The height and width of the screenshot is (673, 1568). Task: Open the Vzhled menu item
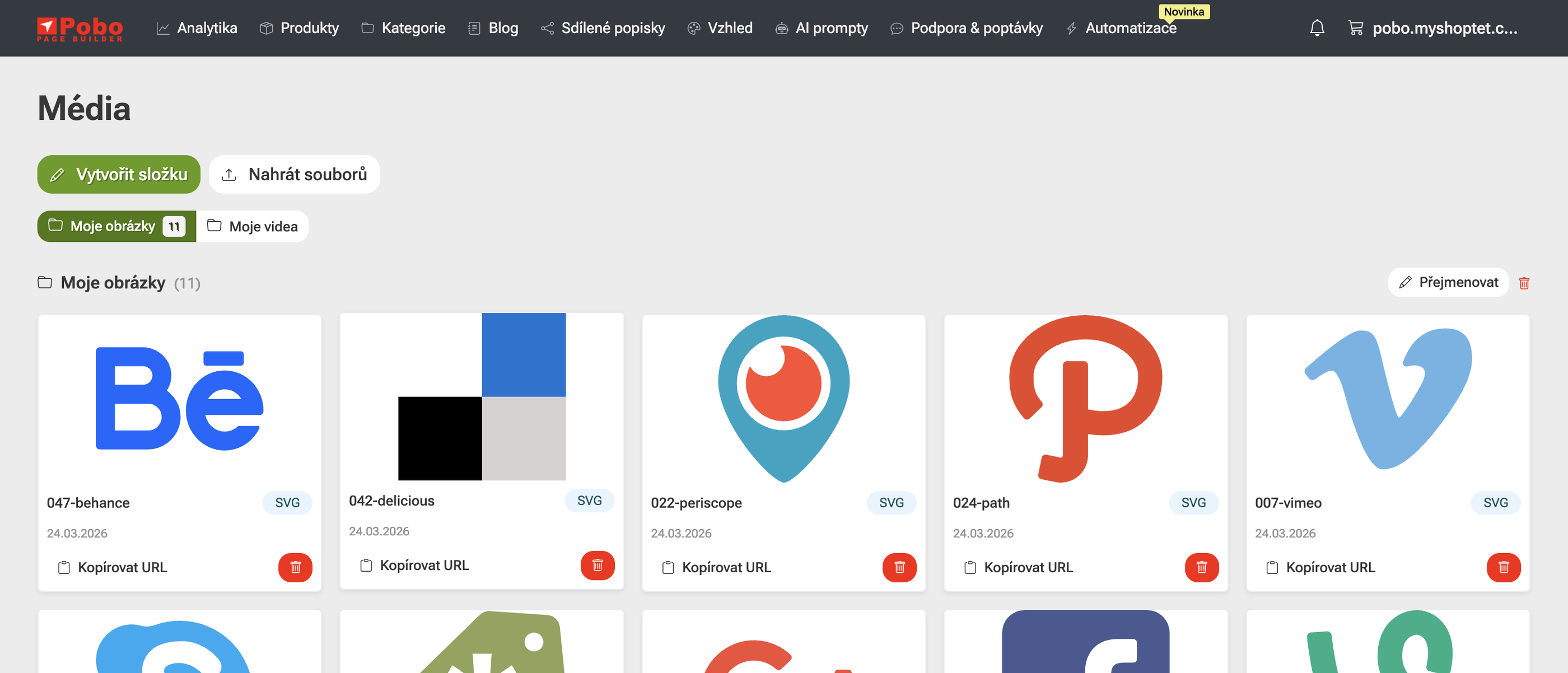pos(720,28)
